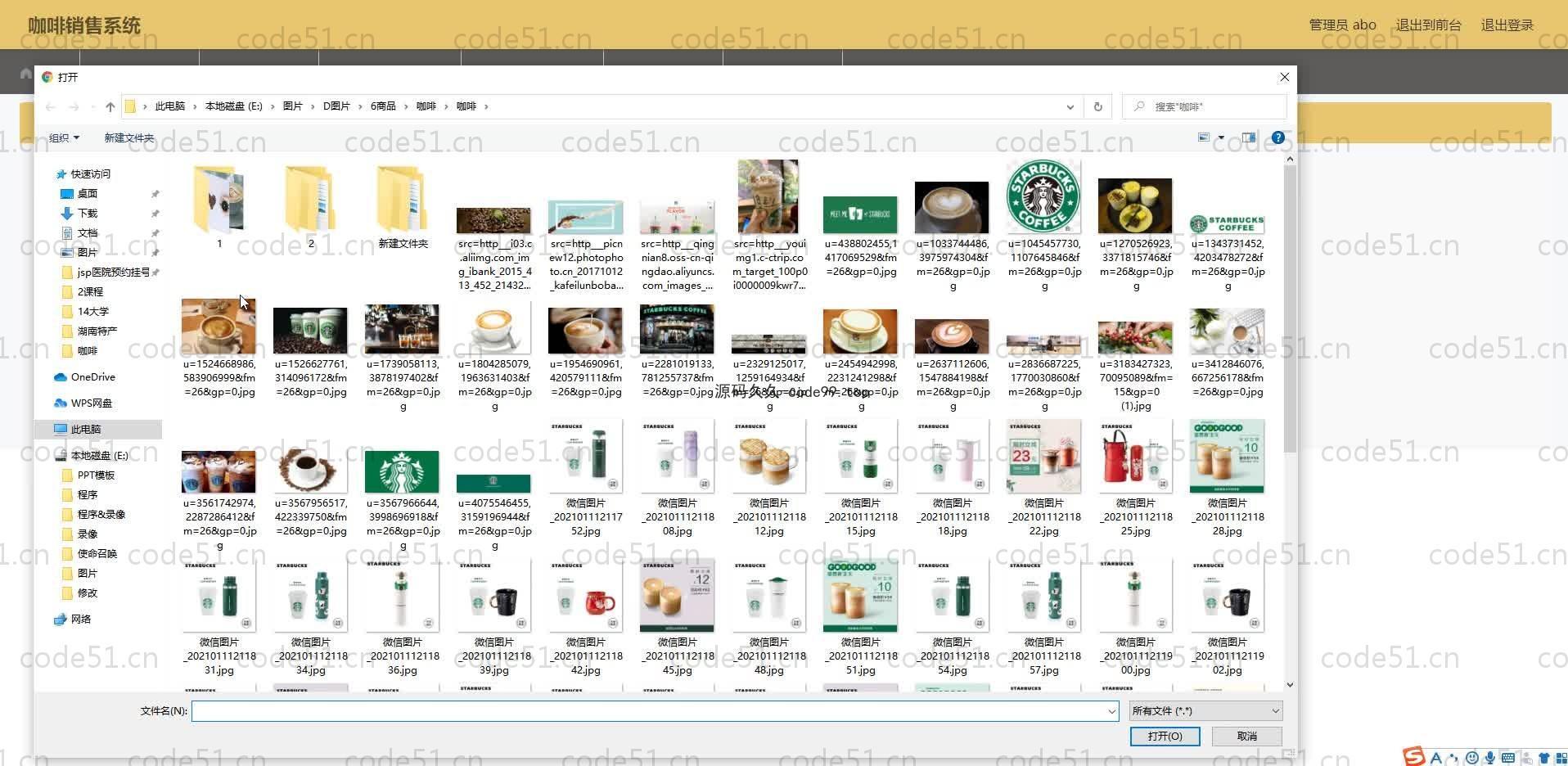Click the 取消 button
The width and height of the screenshot is (1568, 766).
point(1246,737)
